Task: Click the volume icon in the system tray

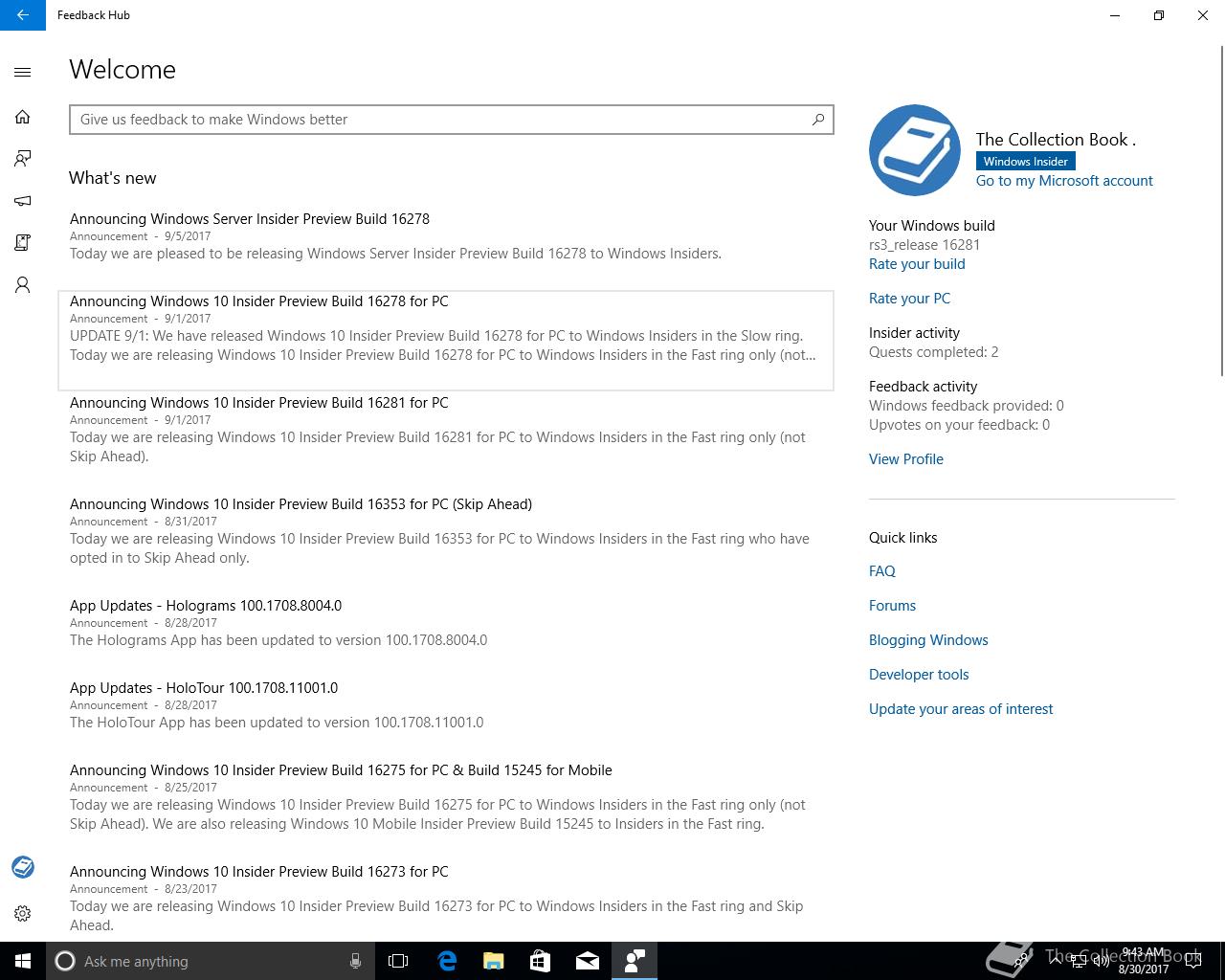Action: 1101,961
